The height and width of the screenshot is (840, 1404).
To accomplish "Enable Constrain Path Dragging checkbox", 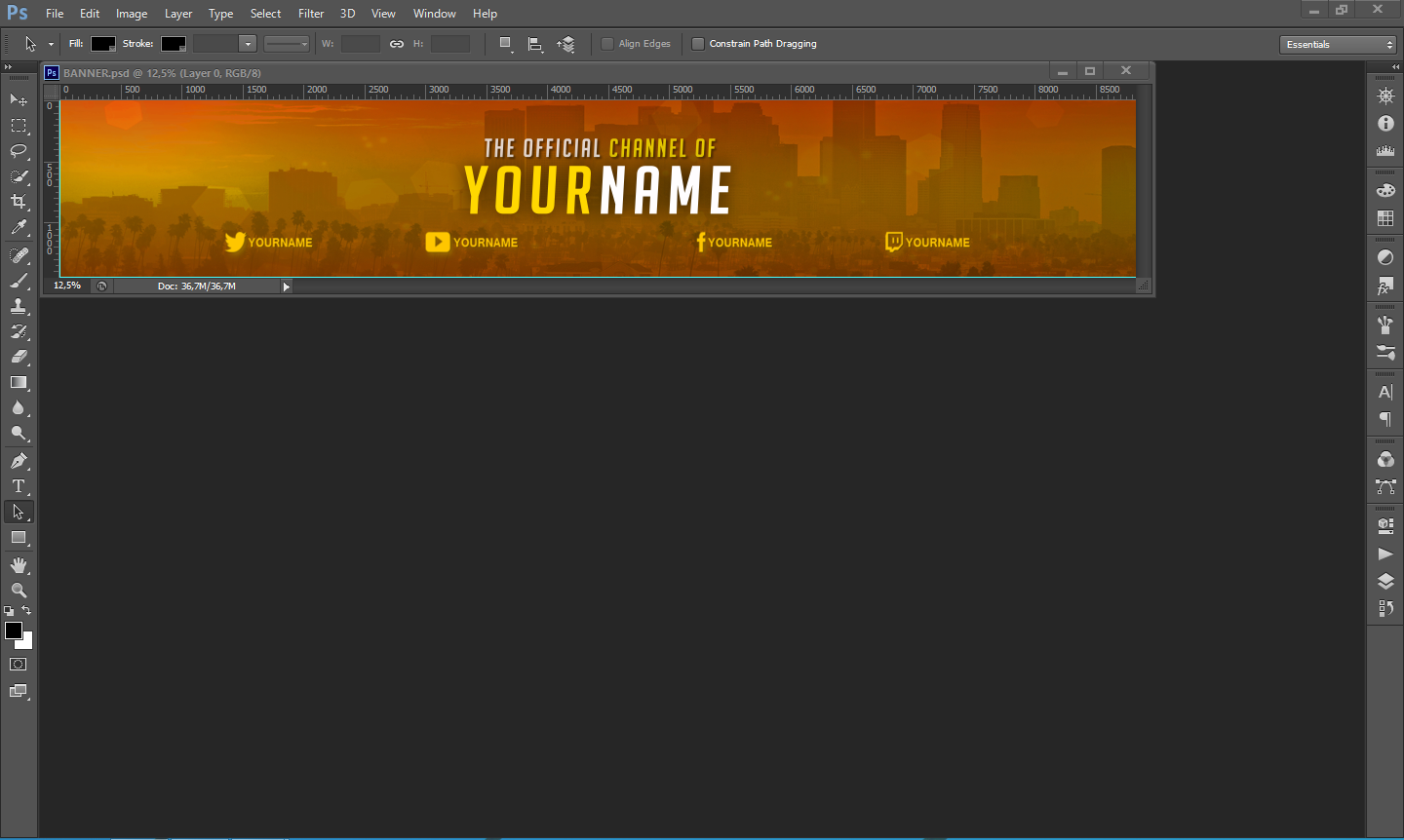I will (698, 44).
